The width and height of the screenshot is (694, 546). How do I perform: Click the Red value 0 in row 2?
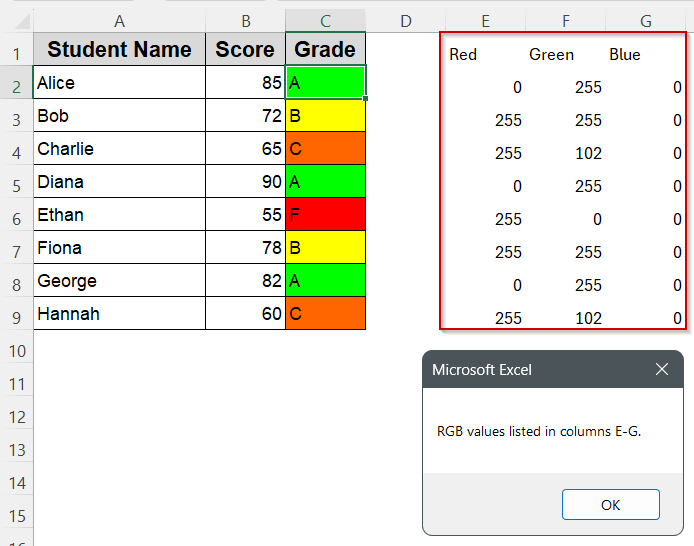tap(517, 88)
